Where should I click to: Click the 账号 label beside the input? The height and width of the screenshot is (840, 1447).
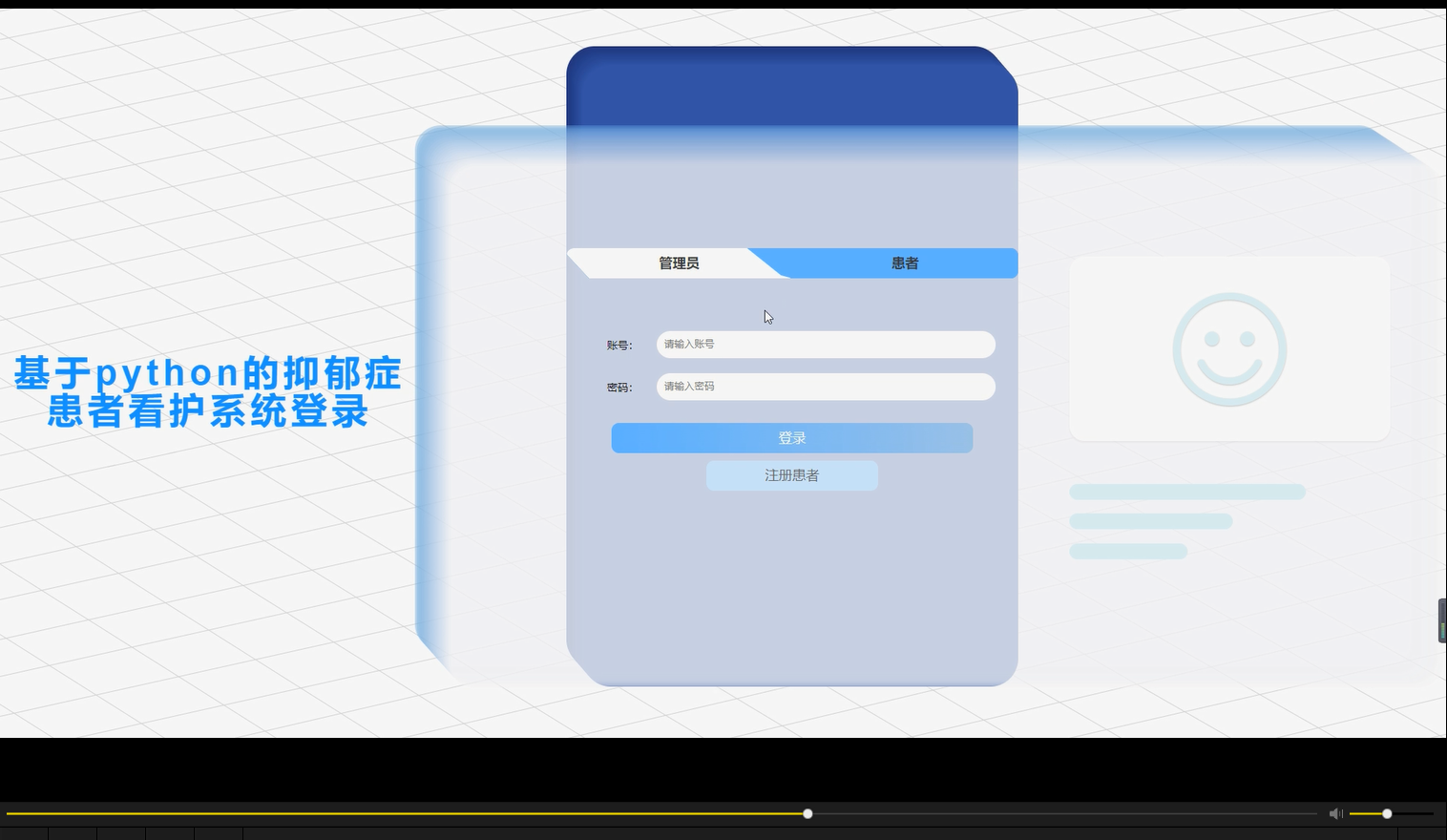point(619,345)
